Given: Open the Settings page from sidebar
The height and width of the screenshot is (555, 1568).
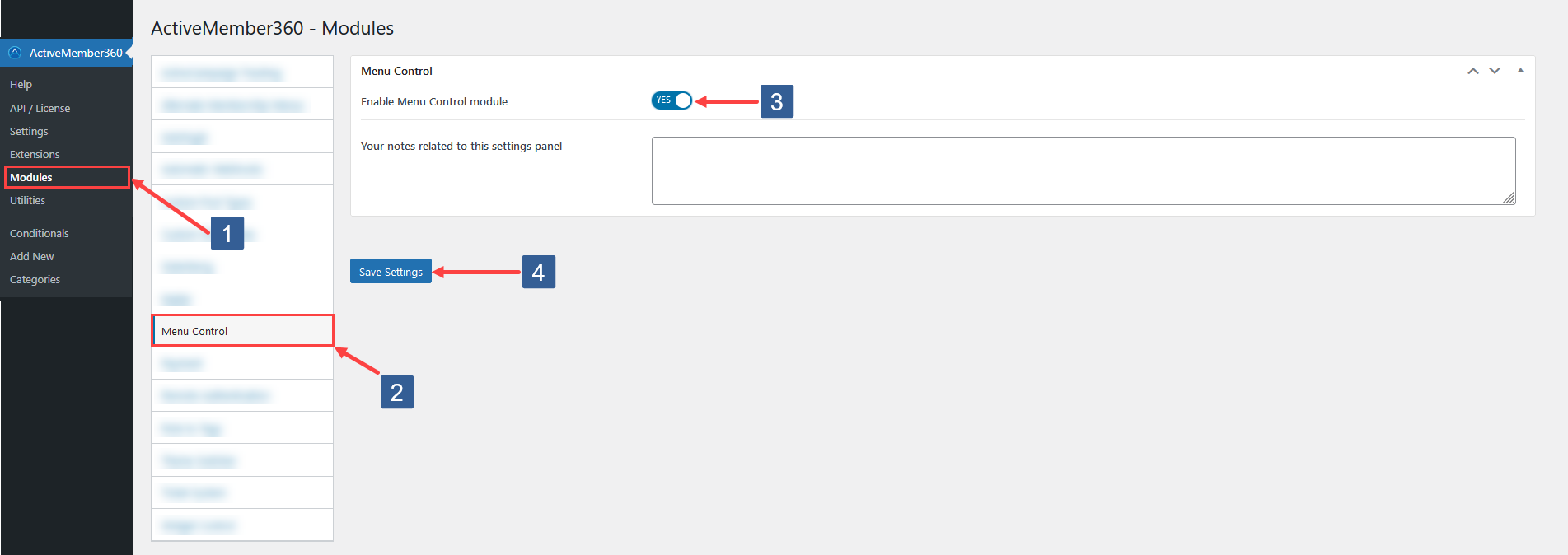Looking at the screenshot, I should [28, 131].
